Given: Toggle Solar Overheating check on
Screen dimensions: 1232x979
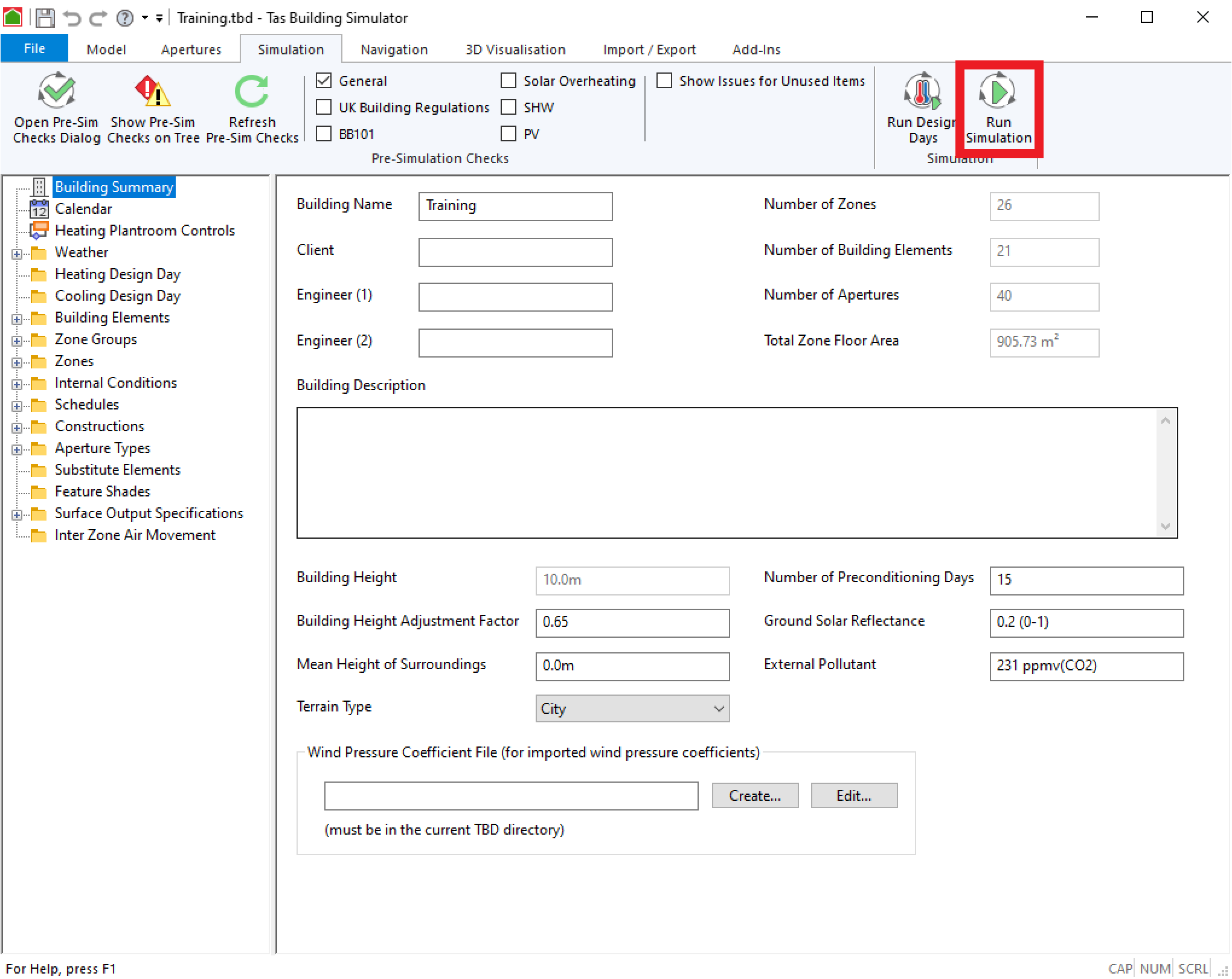Looking at the screenshot, I should [510, 80].
